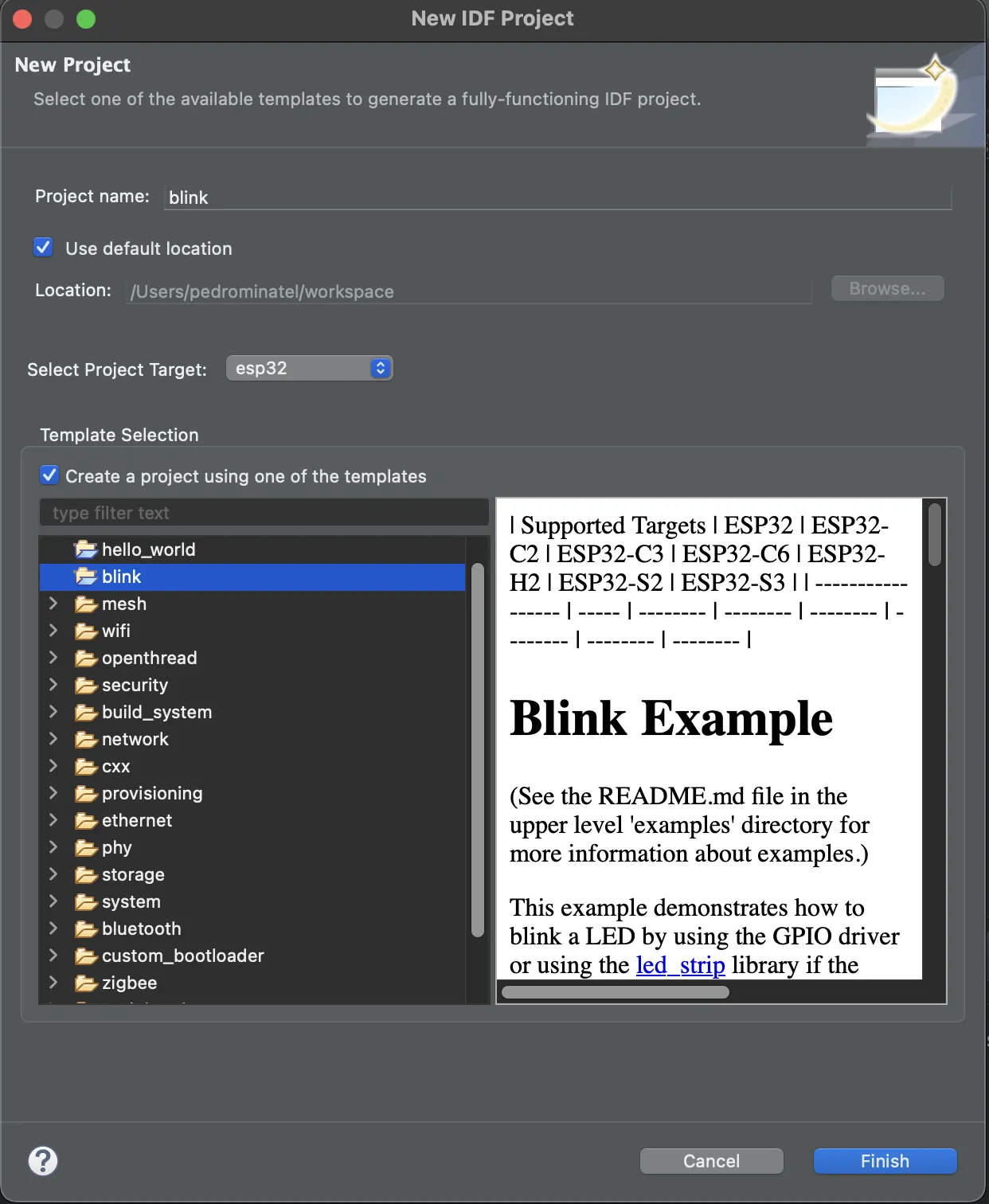Click the zigbee folder icon
The width and height of the screenshot is (989, 1204).
(85, 983)
